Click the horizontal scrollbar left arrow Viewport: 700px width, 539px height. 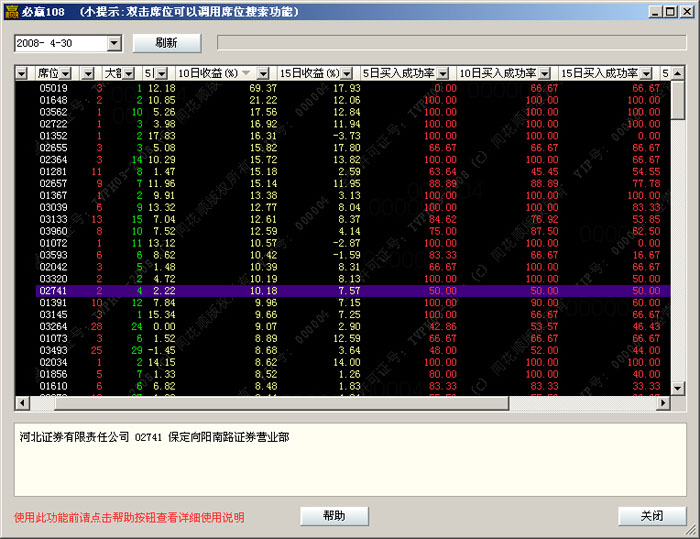[x=21, y=403]
